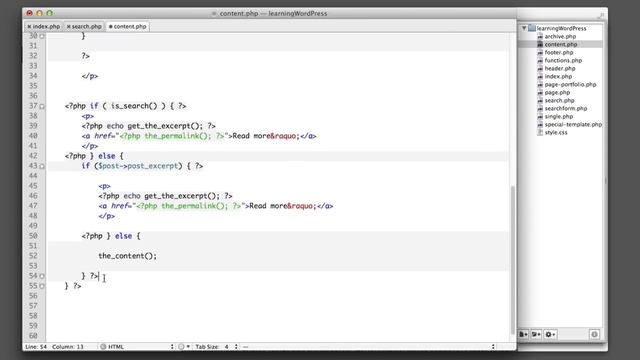The image size is (640, 360).
Task: Open page.php in the project drawer
Action: pos(557,93)
